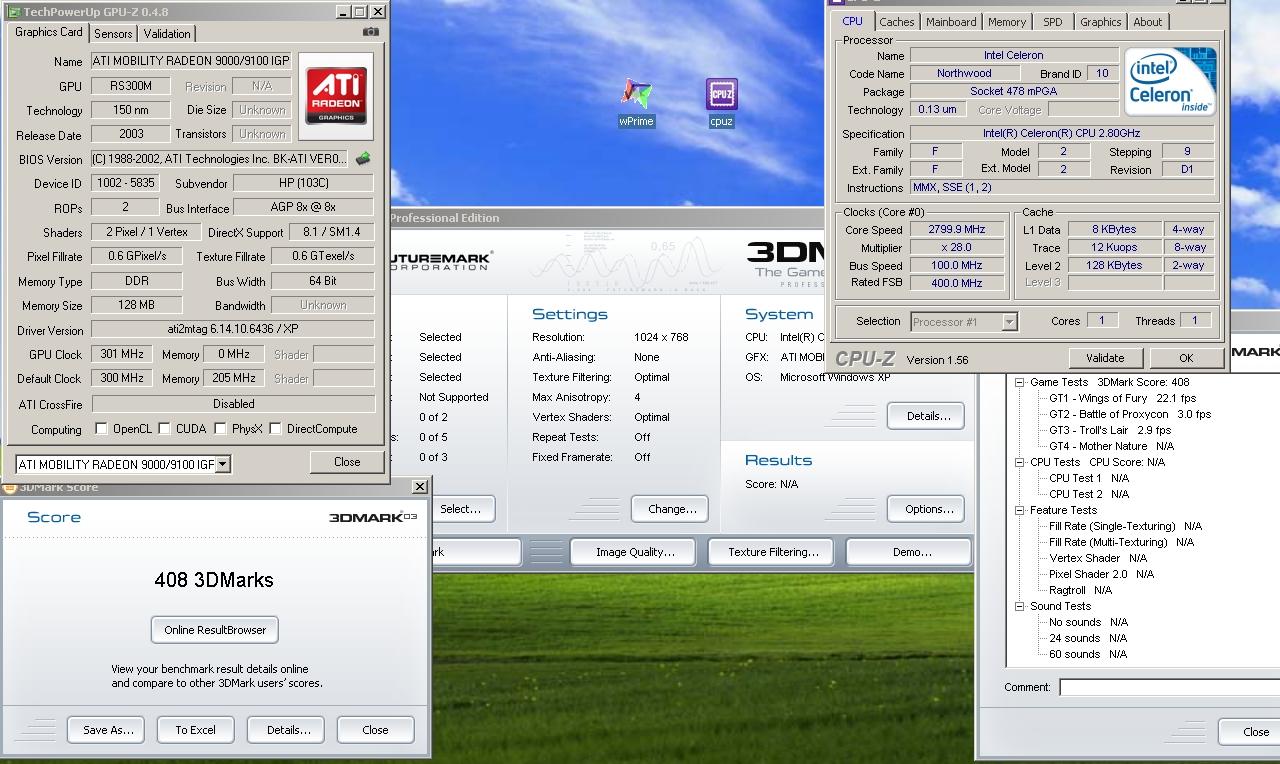Open the wPrime desktop icon
This screenshot has width=1280, height=764.
(x=636, y=95)
